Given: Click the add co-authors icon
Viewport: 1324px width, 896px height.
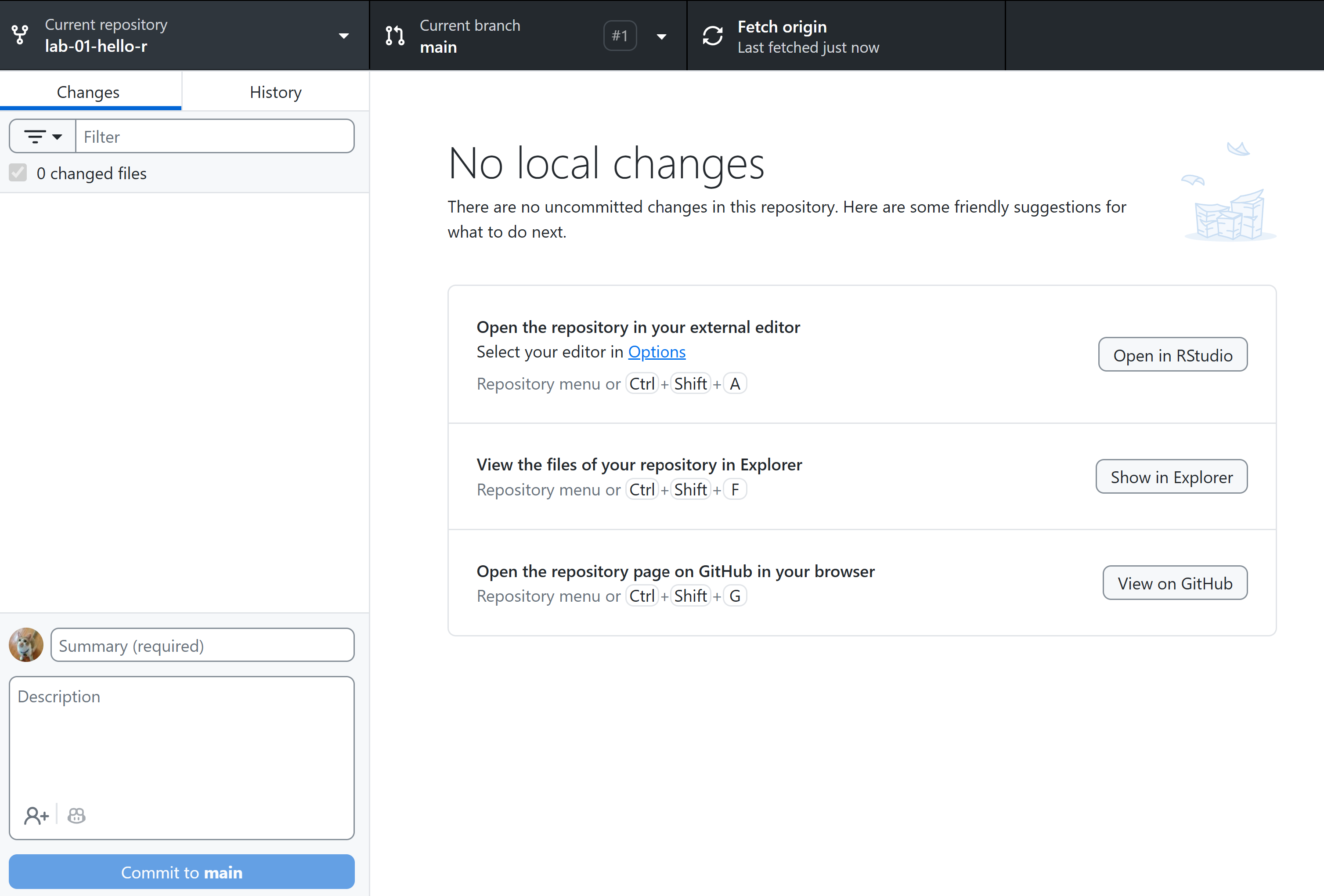Looking at the screenshot, I should click(36, 816).
